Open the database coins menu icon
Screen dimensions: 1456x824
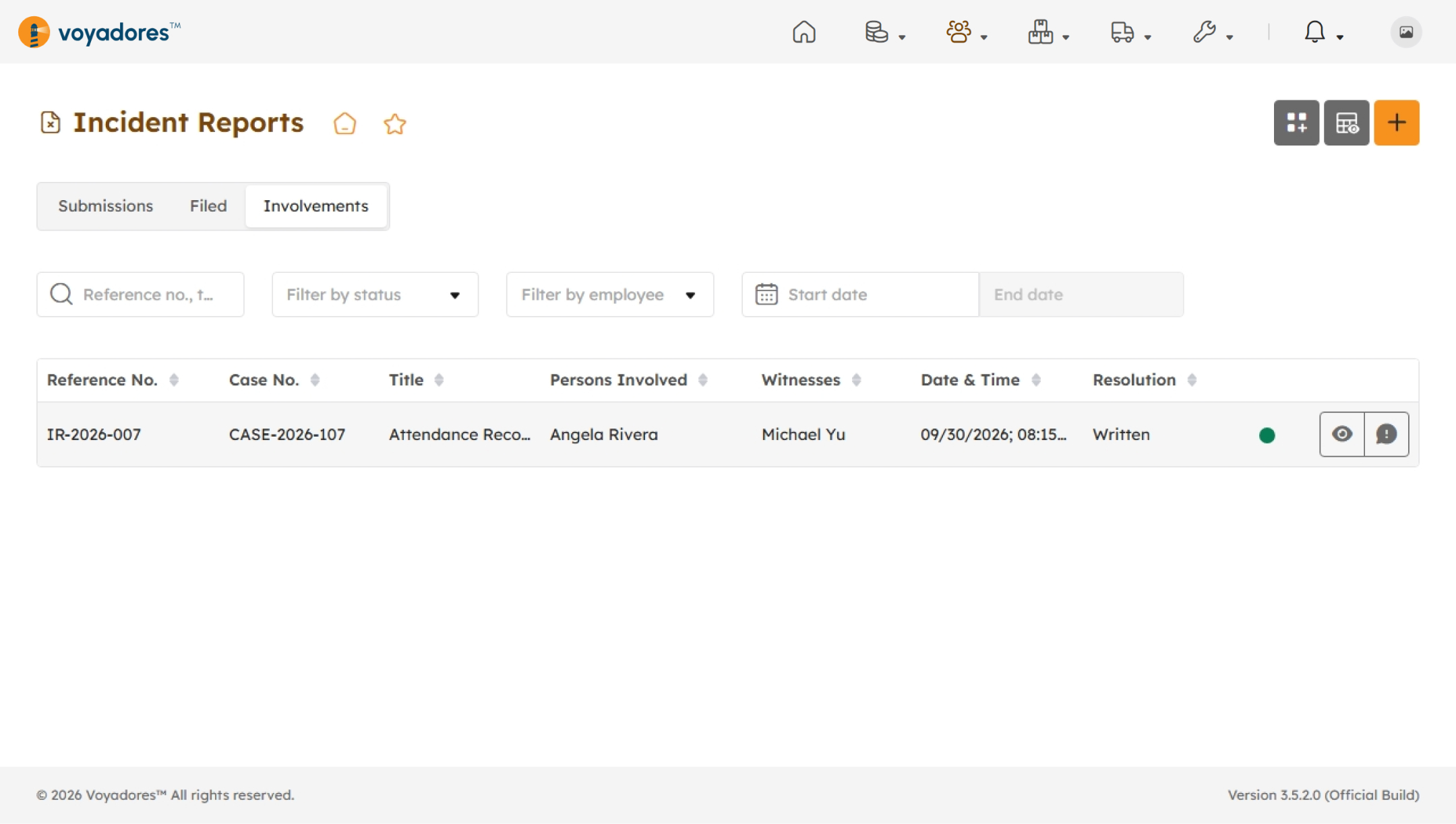pyautogui.click(x=876, y=32)
